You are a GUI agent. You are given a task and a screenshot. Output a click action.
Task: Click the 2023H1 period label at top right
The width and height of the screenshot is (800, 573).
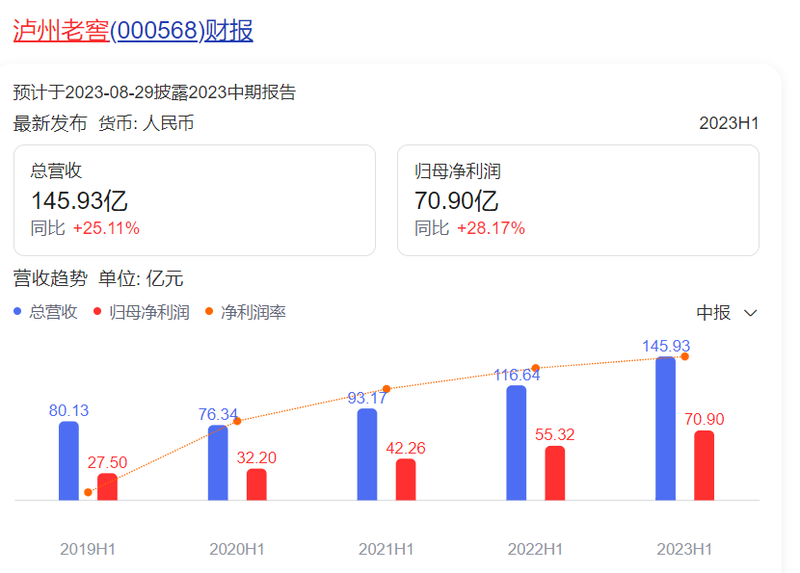tap(729, 123)
